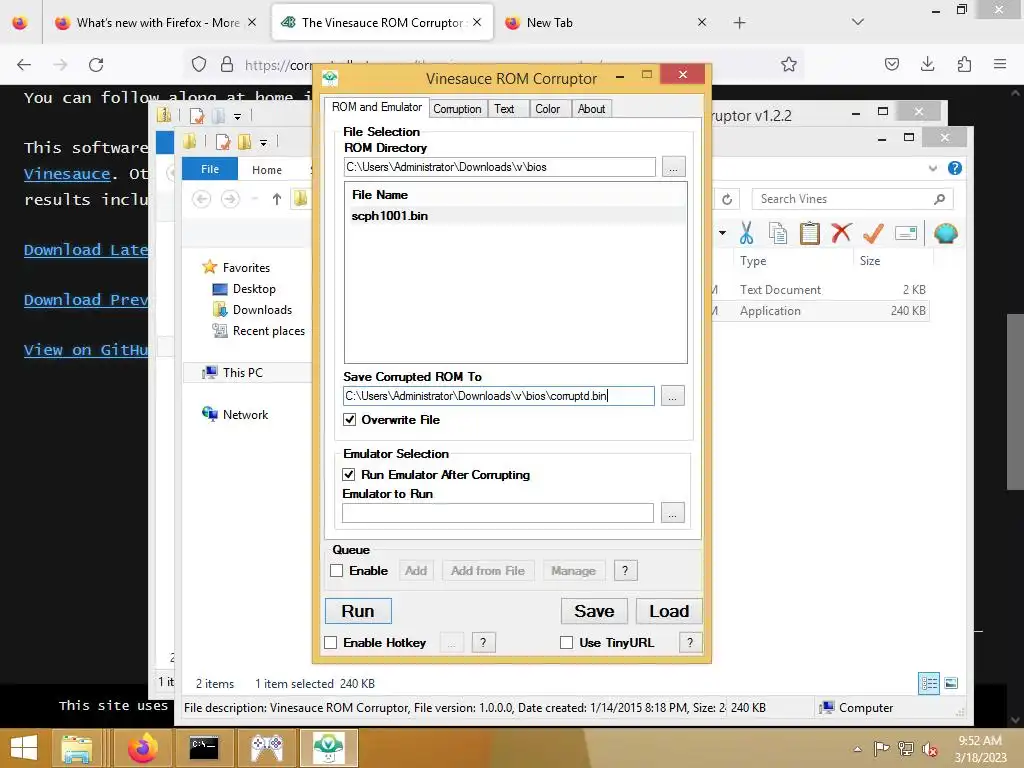Image resolution: width=1024 pixels, height=768 pixels.
Task: Click the Explorer Up arrow button
Action: (x=277, y=199)
